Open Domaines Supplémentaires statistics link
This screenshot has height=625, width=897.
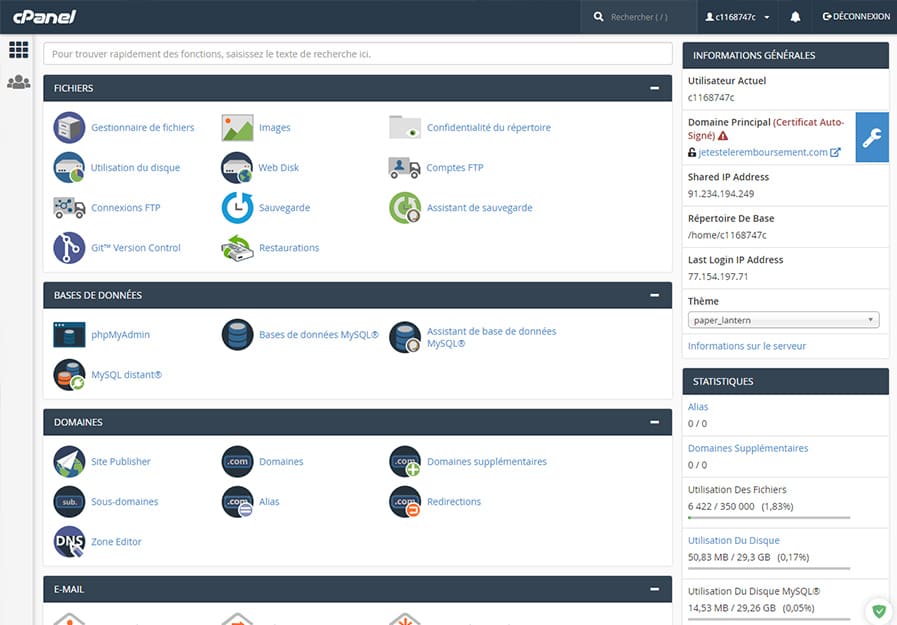coord(748,448)
